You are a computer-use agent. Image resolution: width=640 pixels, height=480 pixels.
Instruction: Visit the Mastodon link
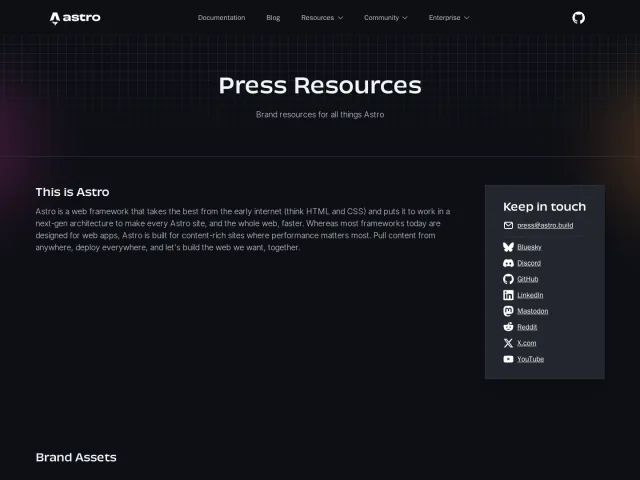point(533,311)
